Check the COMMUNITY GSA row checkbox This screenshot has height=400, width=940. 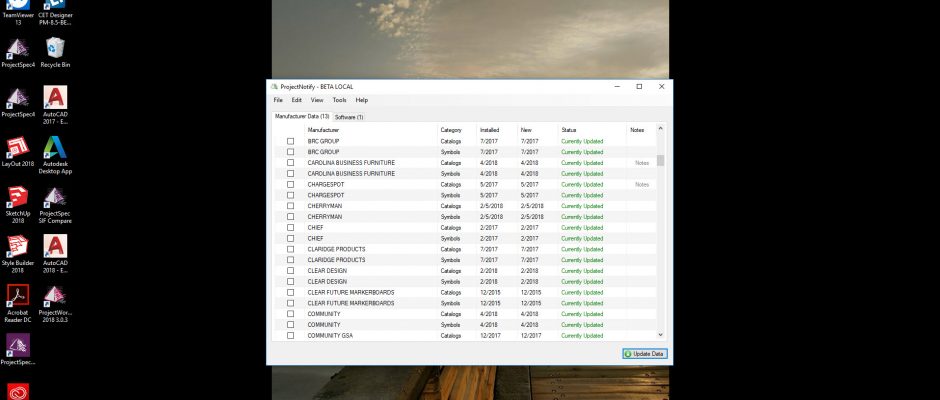[291, 336]
